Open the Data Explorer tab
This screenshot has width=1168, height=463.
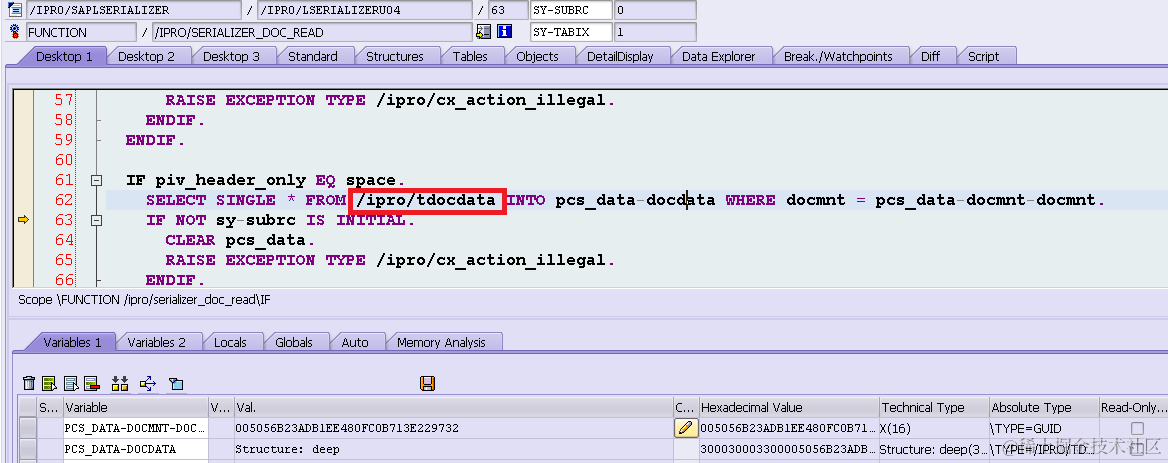tap(719, 56)
